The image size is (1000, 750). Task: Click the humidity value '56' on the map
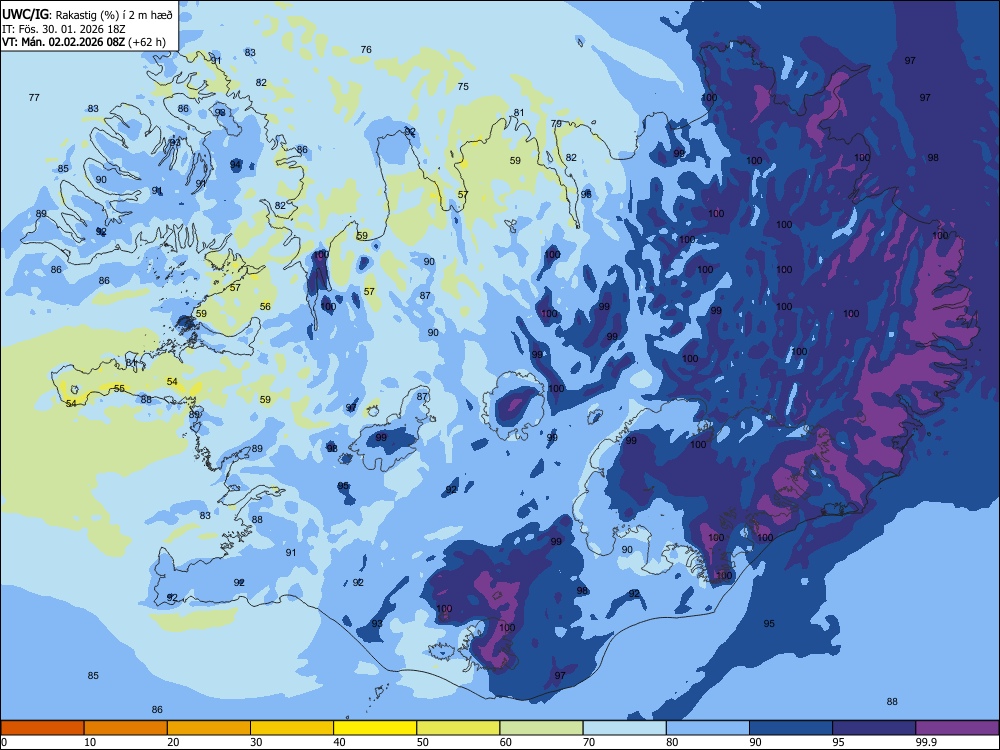click(265, 307)
